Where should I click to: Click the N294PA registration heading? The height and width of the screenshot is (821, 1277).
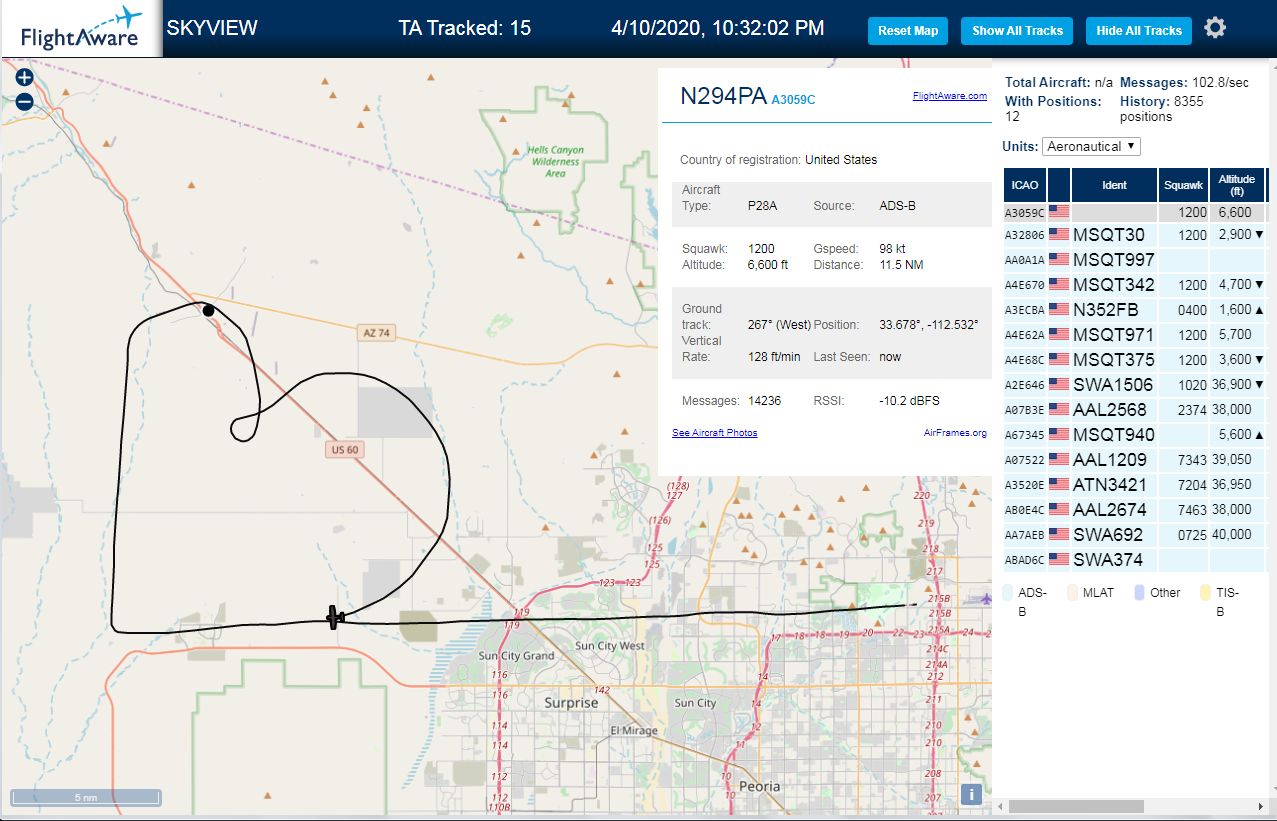click(x=723, y=96)
